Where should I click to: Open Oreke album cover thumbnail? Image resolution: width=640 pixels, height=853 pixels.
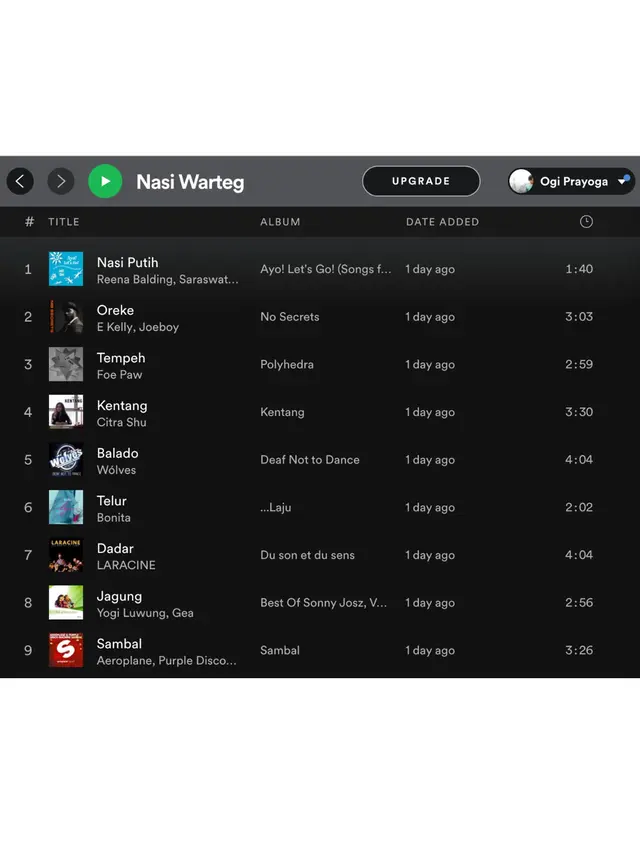66,317
